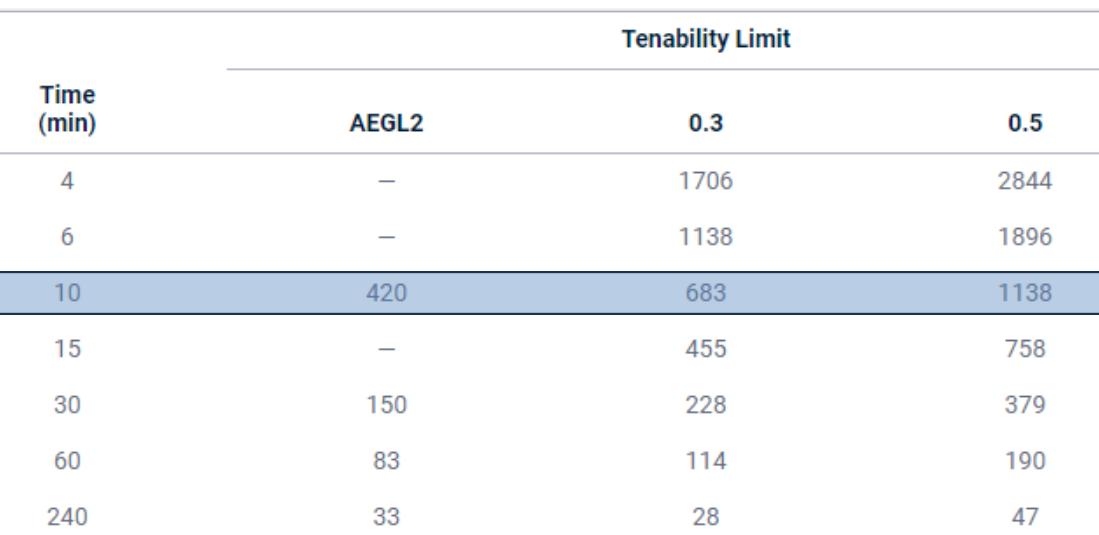Click the Tenability Limit header
Image resolution: width=1099 pixels, height=535 pixels.
click(706, 39)
